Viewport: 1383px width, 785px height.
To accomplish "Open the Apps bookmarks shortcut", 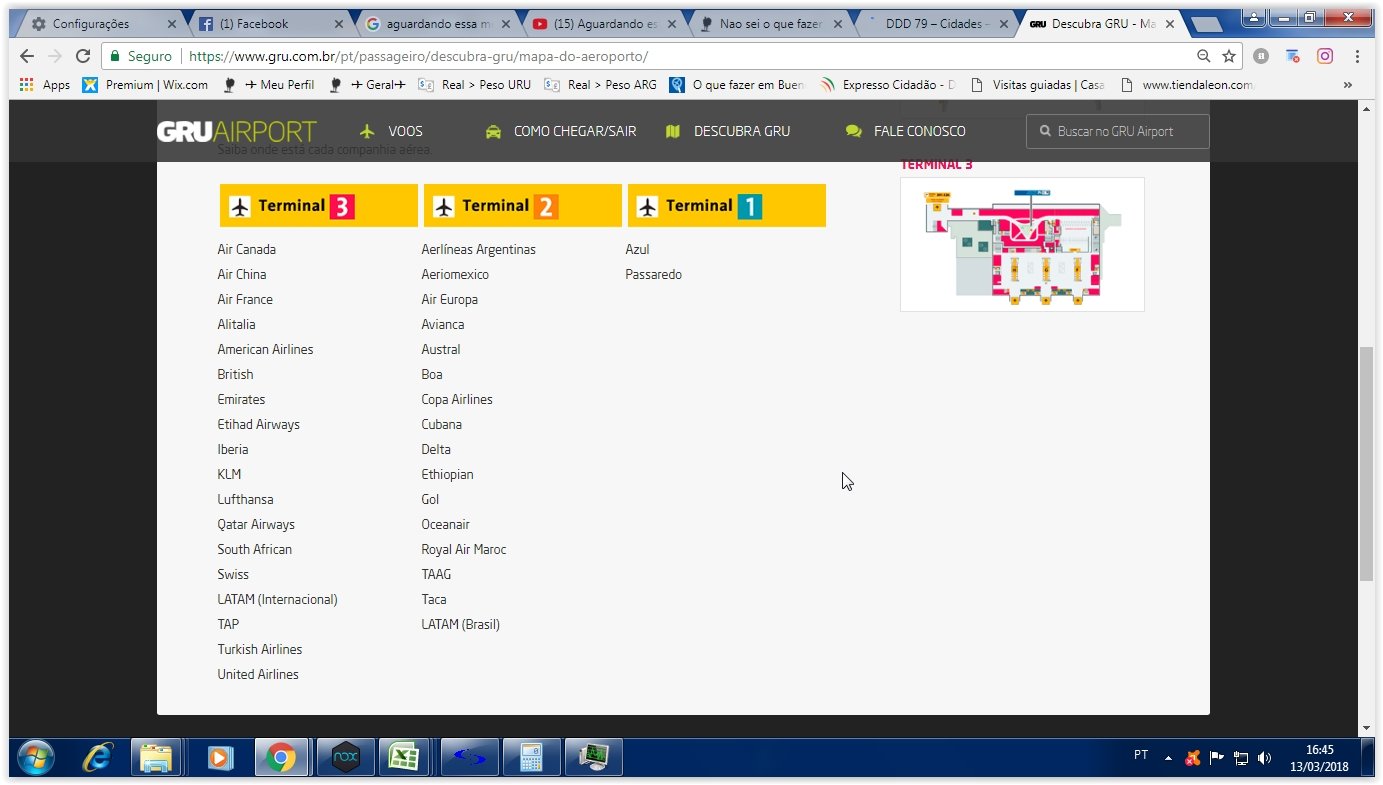I will click(45, 85).
